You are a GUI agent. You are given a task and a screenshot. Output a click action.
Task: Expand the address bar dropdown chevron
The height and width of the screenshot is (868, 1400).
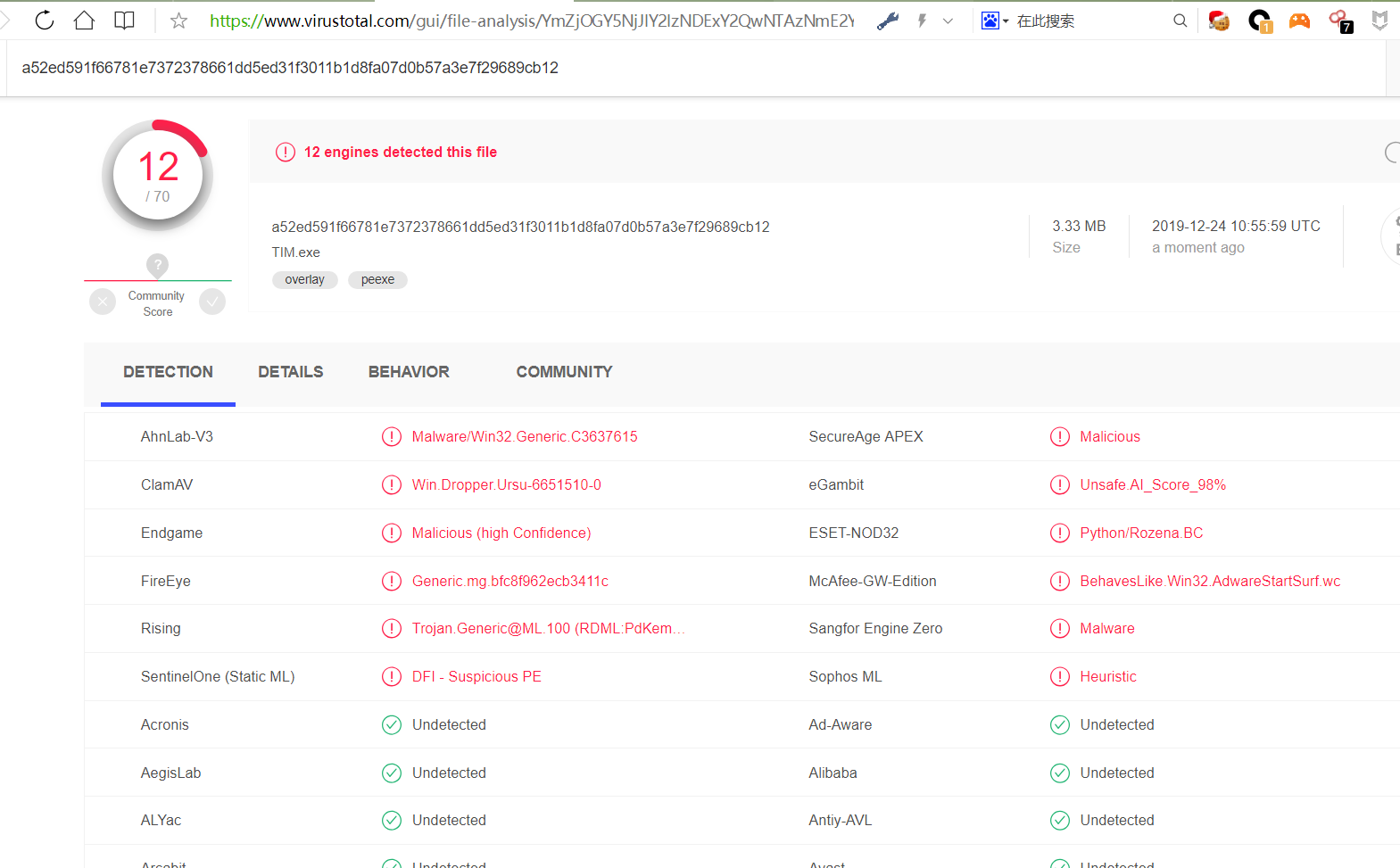[948, 21]
